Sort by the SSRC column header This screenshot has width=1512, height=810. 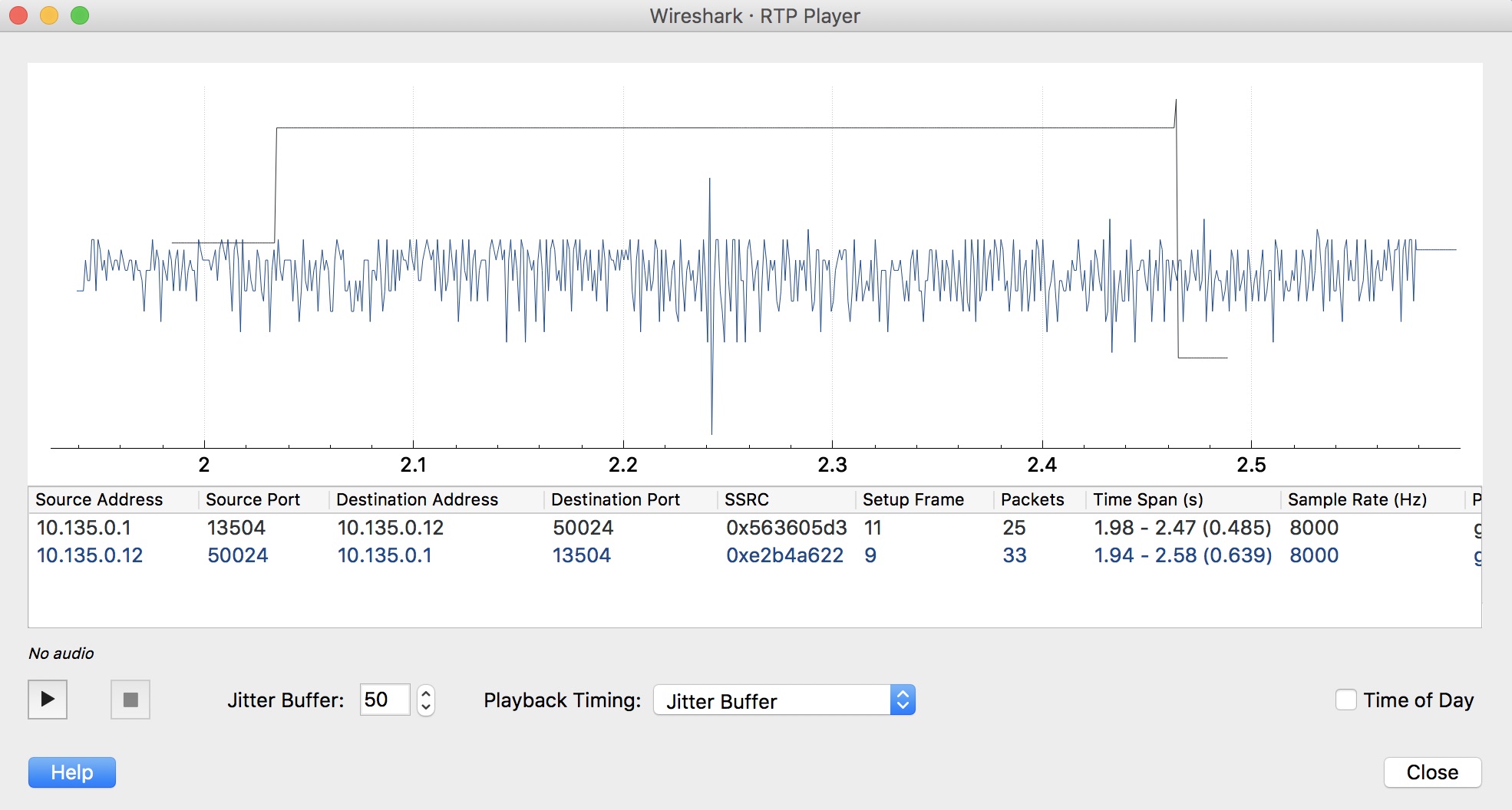[746, 499]
